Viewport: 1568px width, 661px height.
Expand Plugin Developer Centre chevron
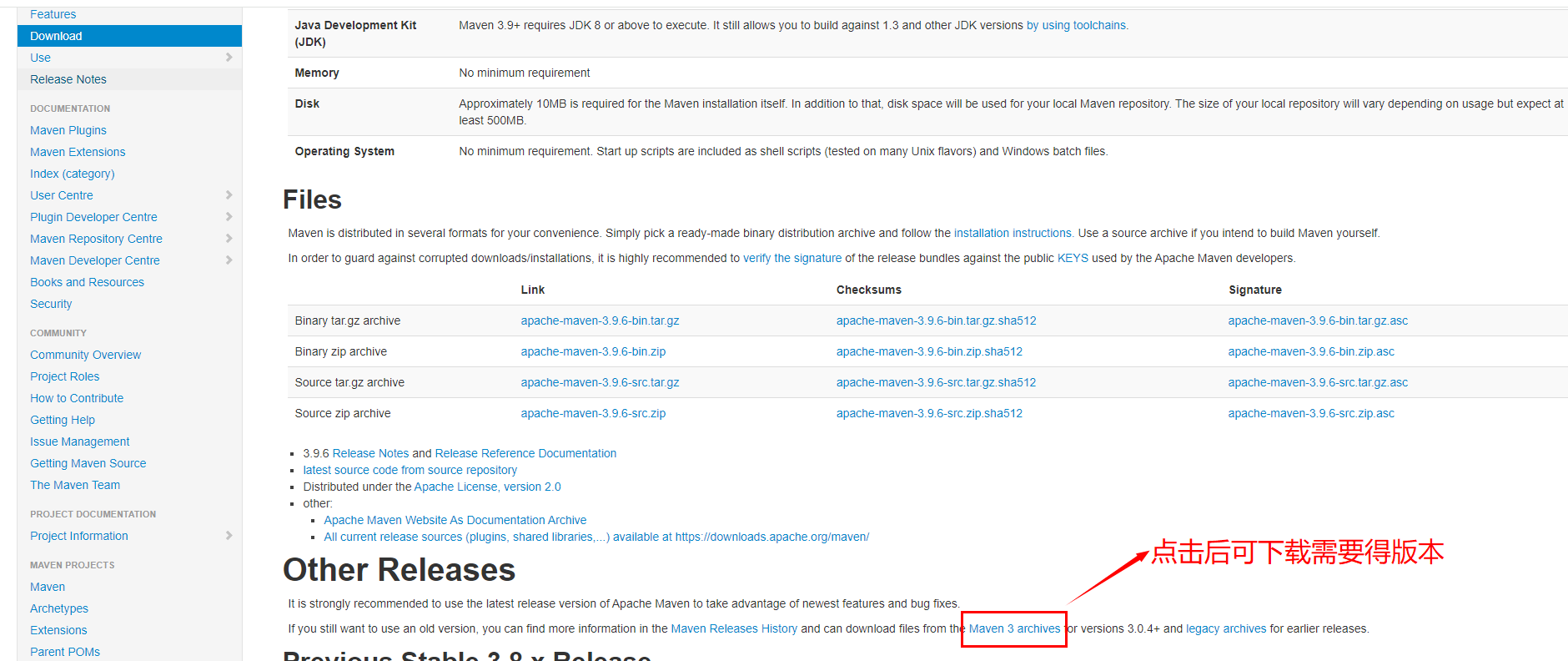pos(229,216)
